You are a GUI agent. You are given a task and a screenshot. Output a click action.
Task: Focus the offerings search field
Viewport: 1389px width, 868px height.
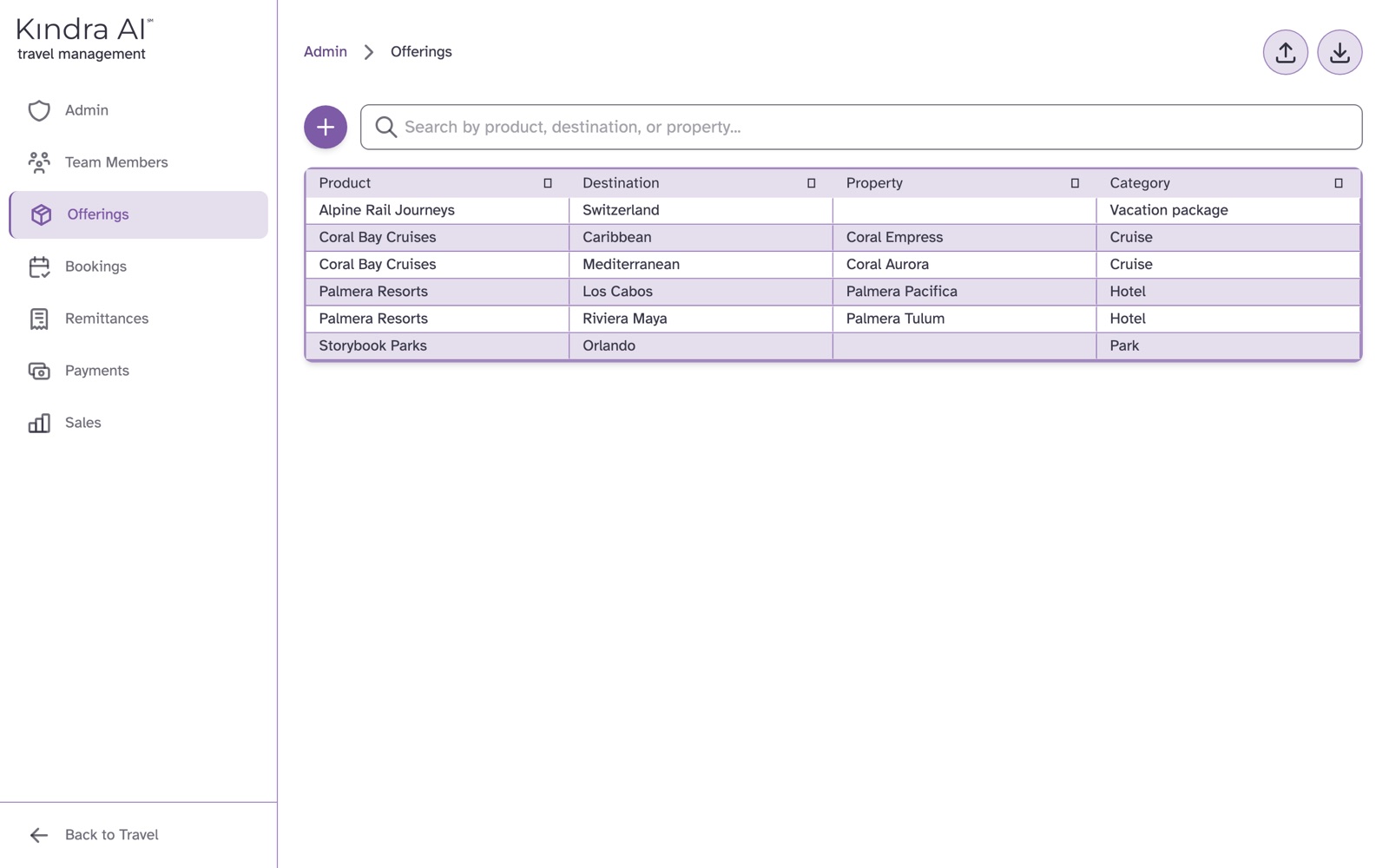point(861,127)
